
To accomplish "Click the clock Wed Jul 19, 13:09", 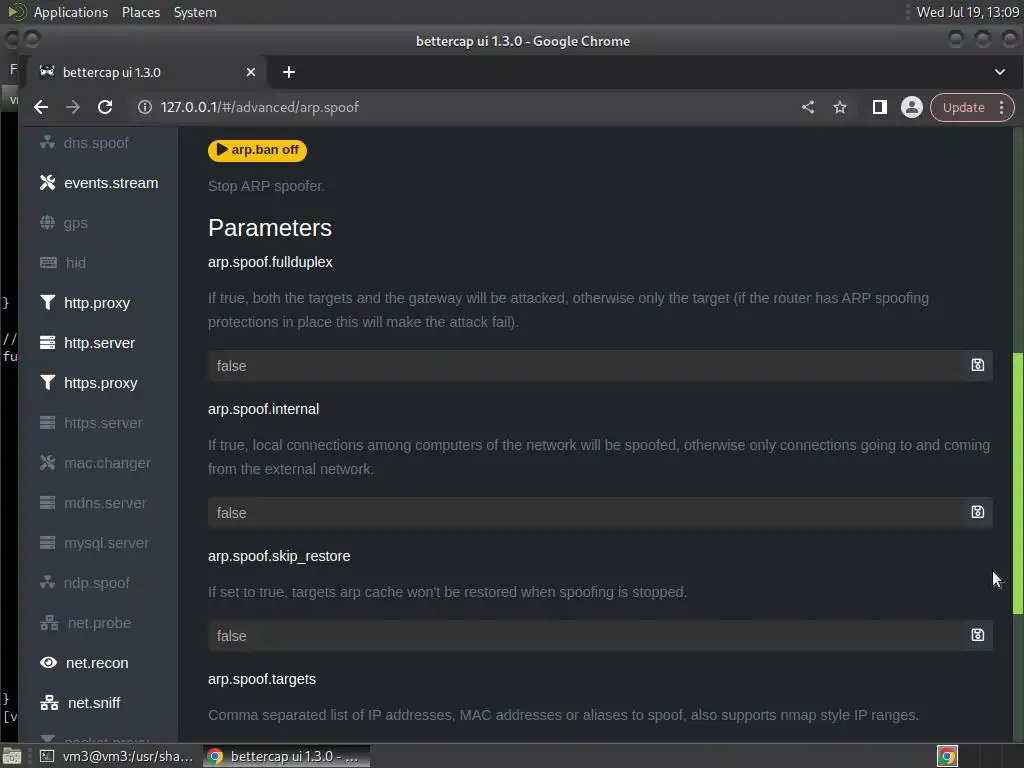I will (967, 12).
